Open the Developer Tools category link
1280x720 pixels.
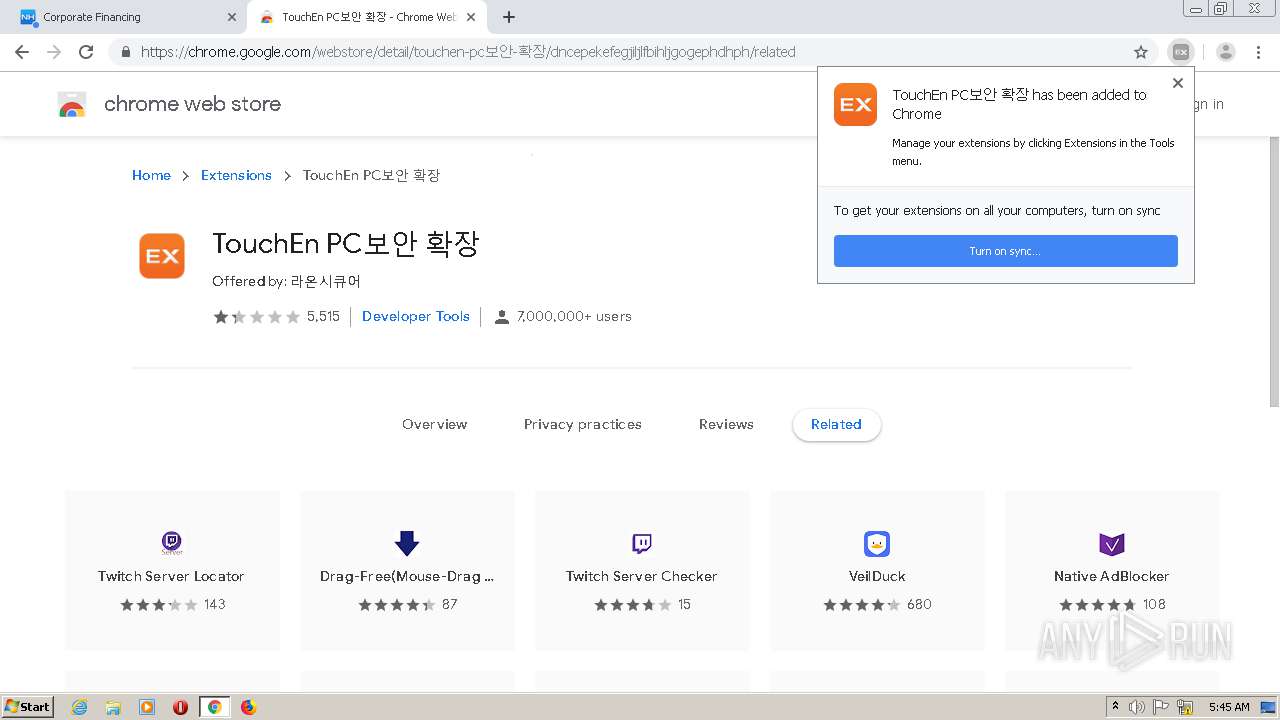coord(416,316)
